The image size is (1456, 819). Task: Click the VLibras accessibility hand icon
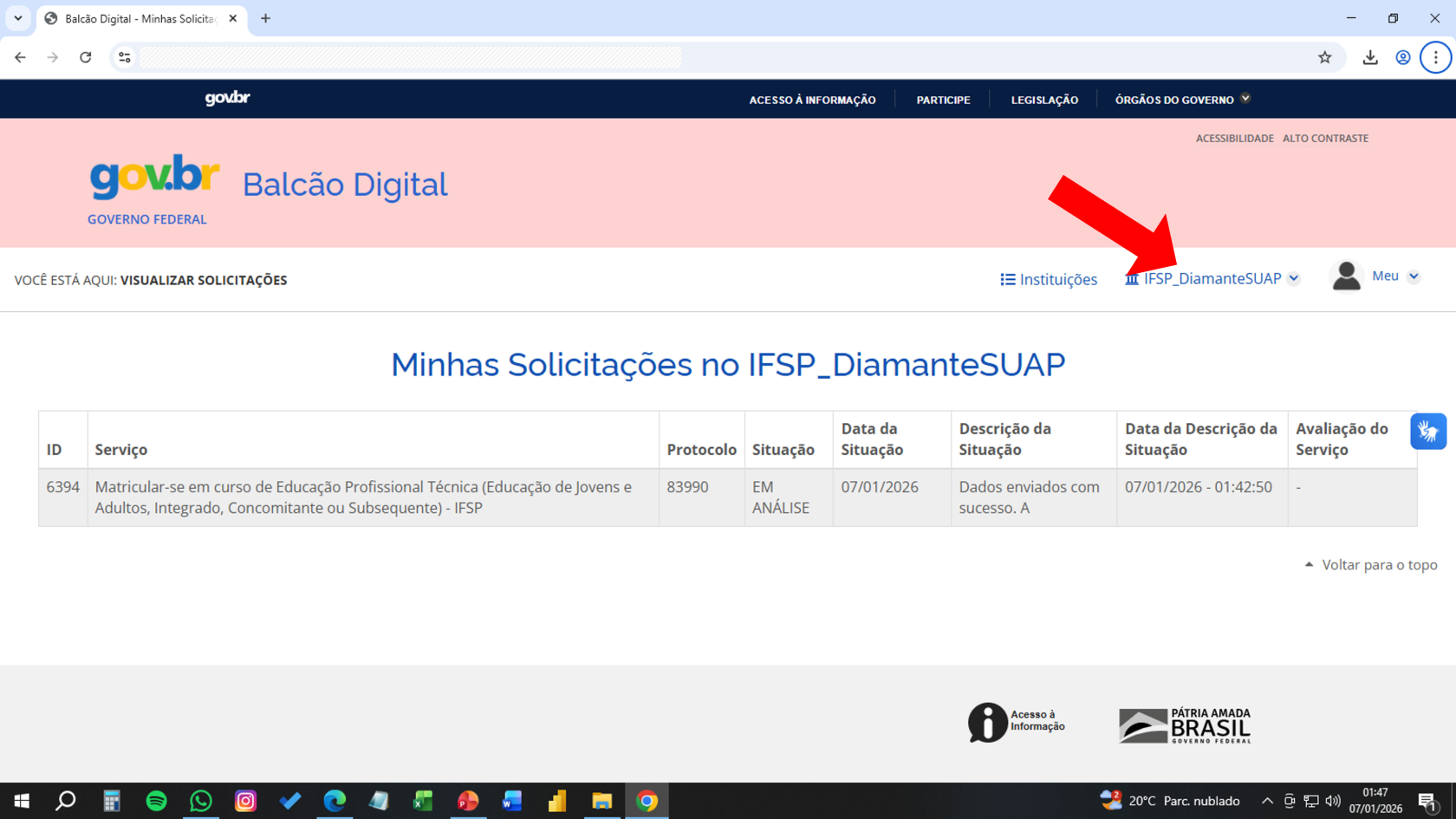(x=1428, y=431)
